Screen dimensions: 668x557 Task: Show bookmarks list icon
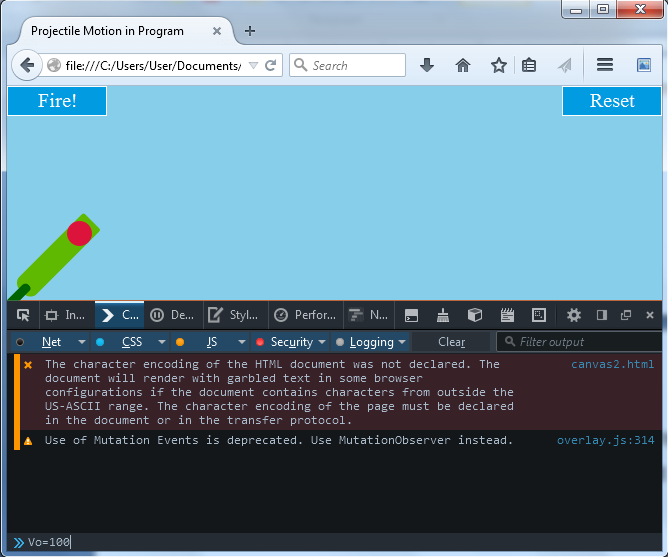click(529, 65)
